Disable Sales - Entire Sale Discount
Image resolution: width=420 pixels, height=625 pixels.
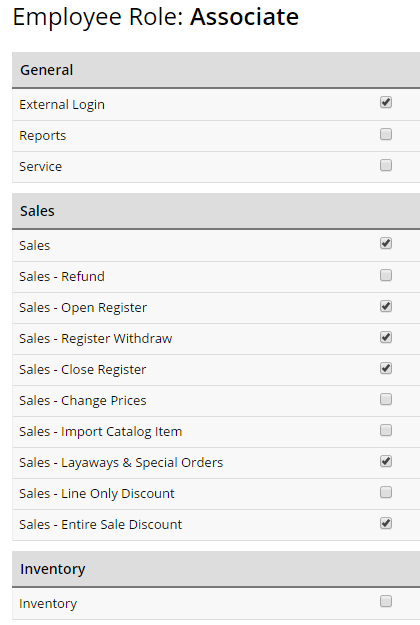pyautogui.click(x=386, y=523)
